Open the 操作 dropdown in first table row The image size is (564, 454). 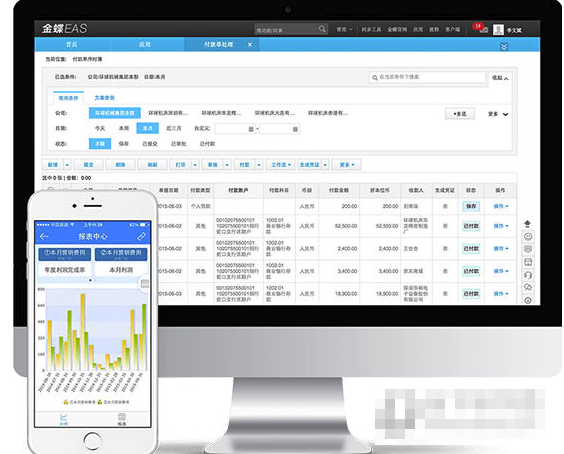point(501,206)
